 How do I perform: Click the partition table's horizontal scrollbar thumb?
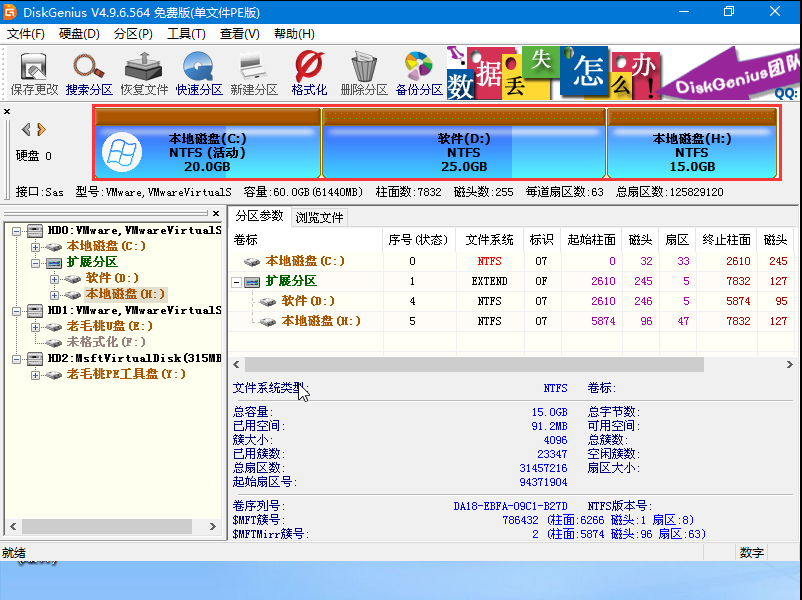click(x=474, y=365)
